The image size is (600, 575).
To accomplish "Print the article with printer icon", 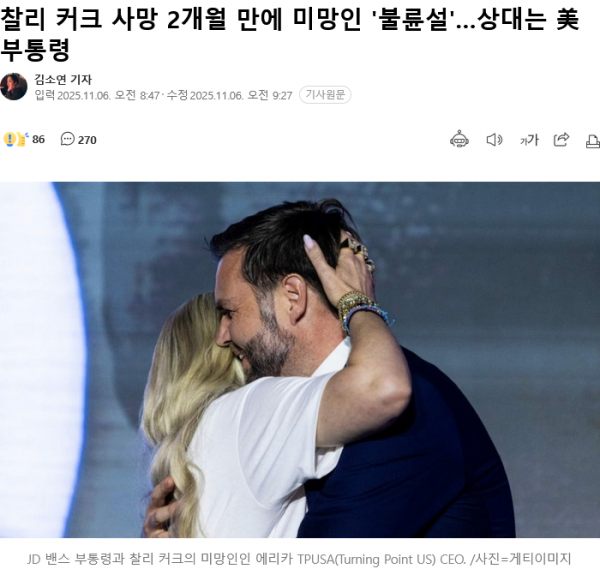I will (x=593, y=141).
